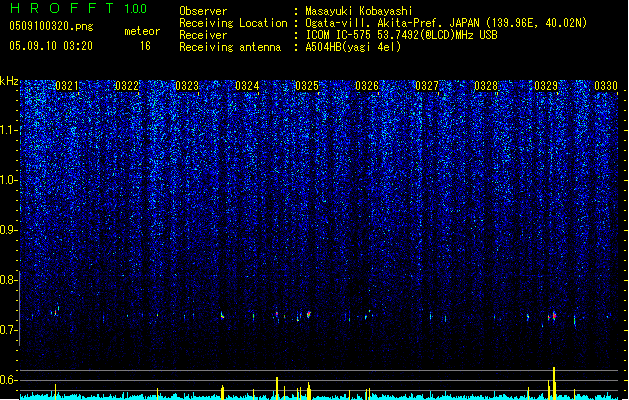This screenshot has height=400, width=629.
Task: Click the 0330 time marker
Action: coord(606,86)
